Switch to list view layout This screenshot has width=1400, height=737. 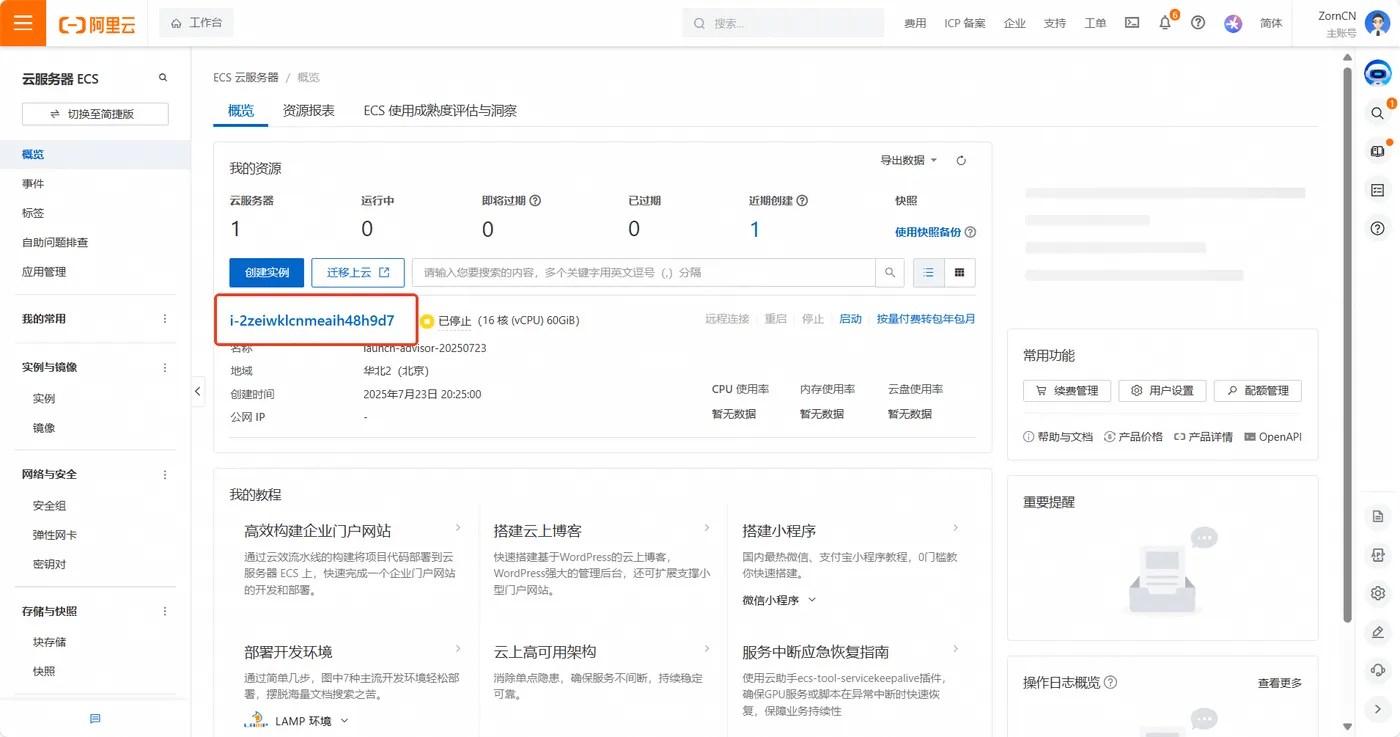(929, 272)
